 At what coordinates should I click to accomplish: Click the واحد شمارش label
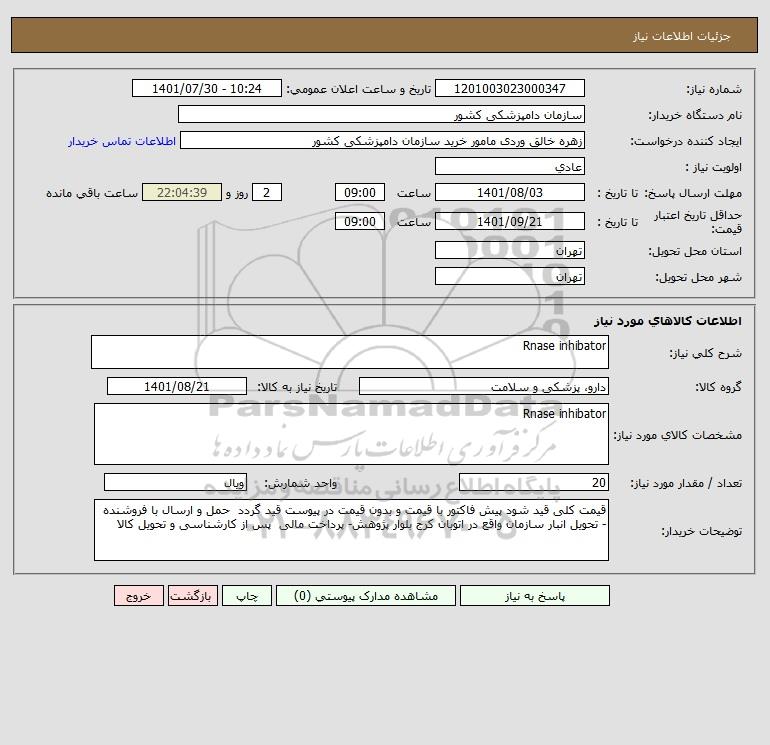[x=301, y=483]
